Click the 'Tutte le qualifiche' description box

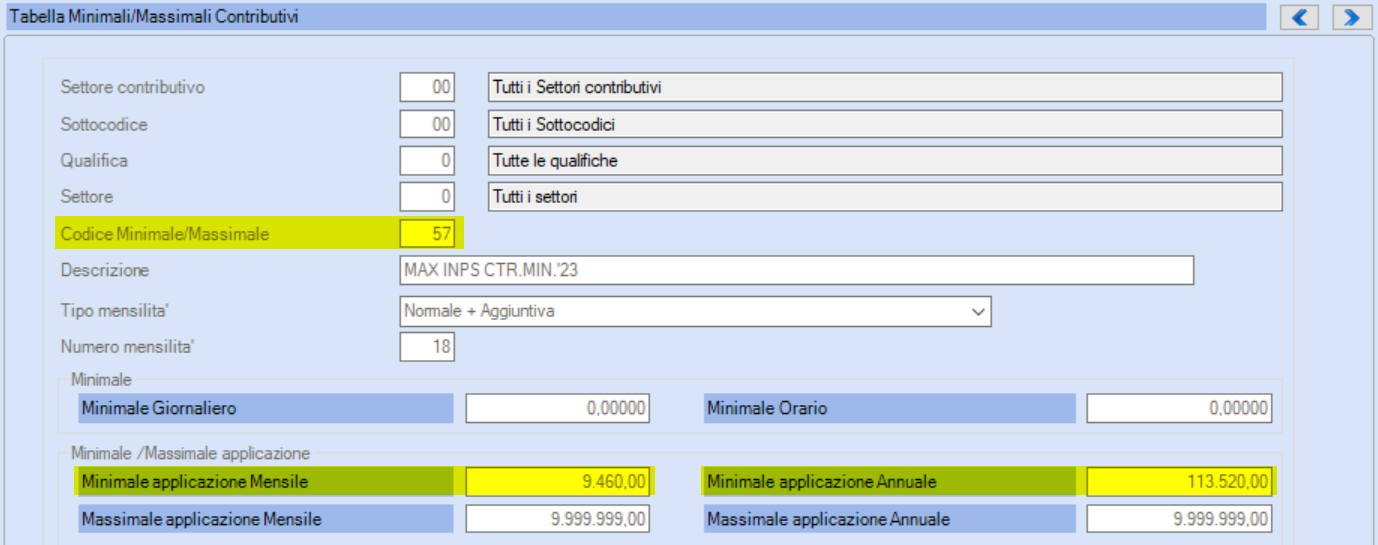pos(885,160)
